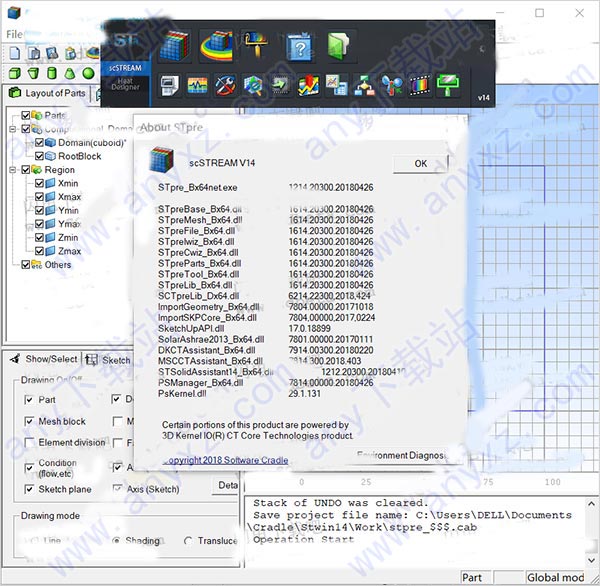Click the Environment Diagnosis button
Image resolution: width=600 pixels, height=586 pixels.
401,455
